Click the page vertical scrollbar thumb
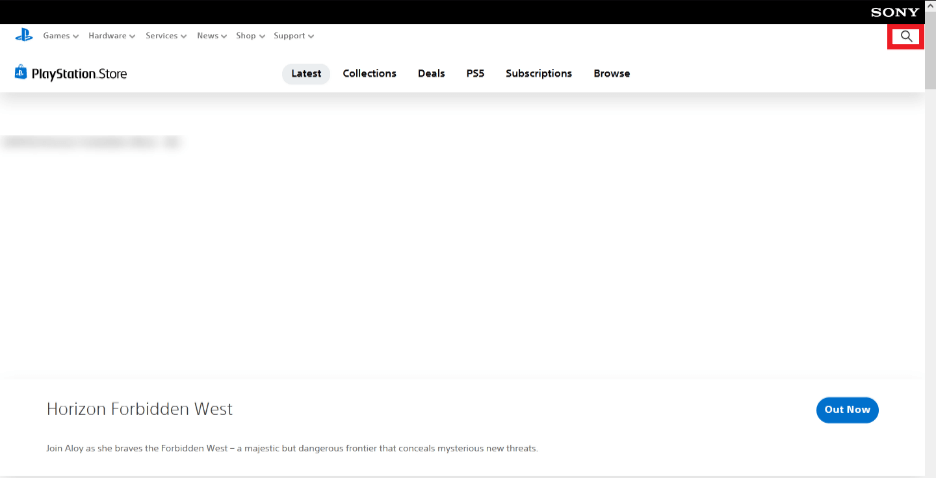 tap(931, 51)
